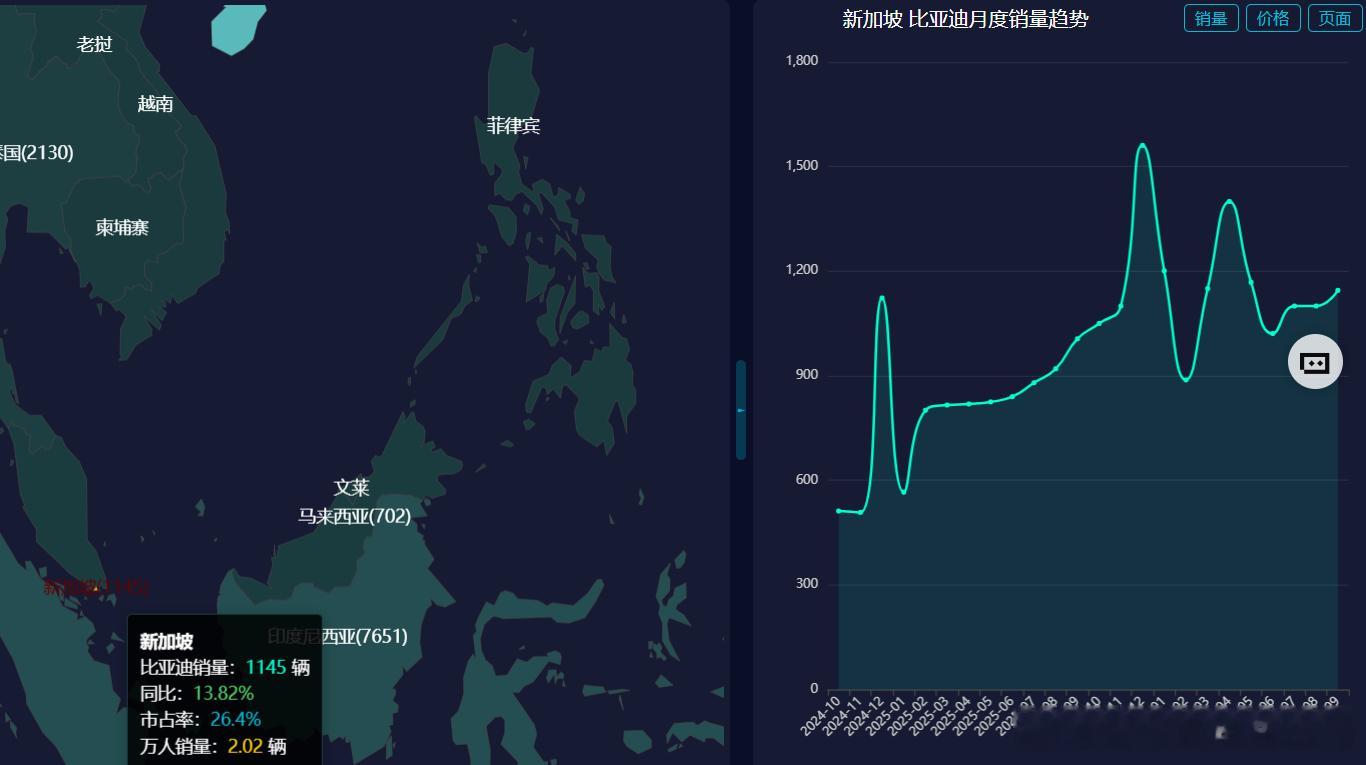Select the 柬埔寨 label on the map
This screenshot has height=765, width=1366.
tap(122, 227)
